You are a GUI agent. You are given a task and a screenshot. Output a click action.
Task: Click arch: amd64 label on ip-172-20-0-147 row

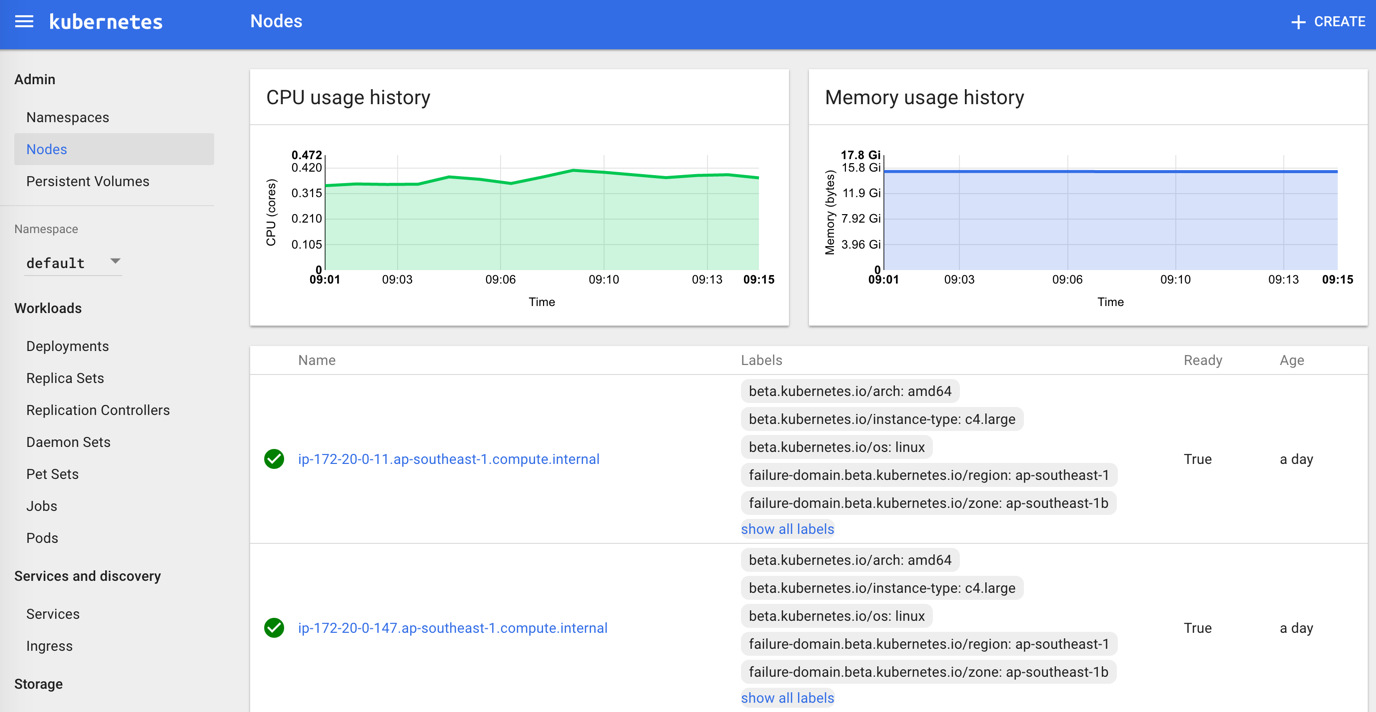point(850,560)
